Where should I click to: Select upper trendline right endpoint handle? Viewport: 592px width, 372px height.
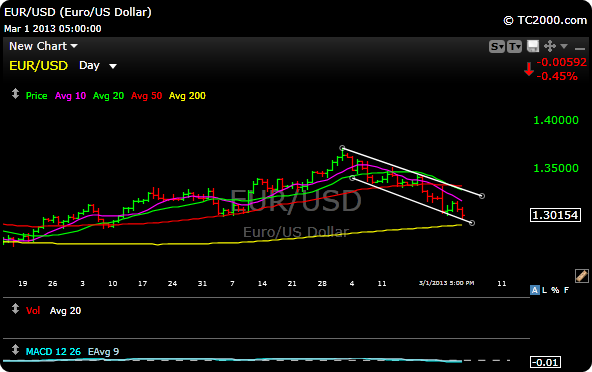(x=482, y=196)
